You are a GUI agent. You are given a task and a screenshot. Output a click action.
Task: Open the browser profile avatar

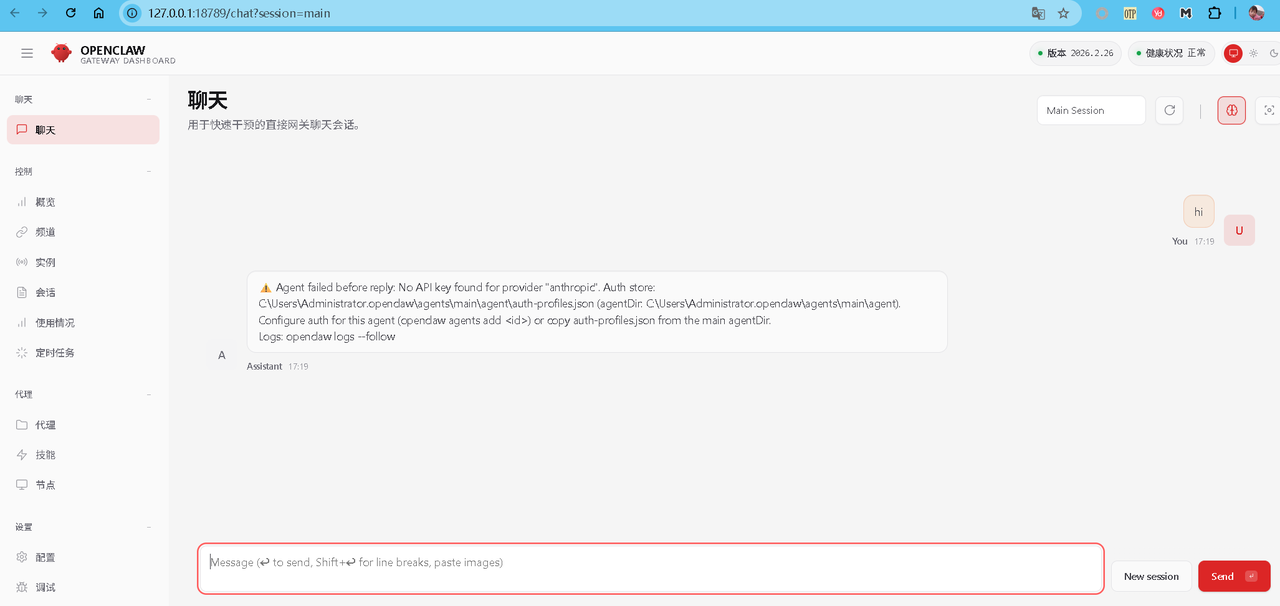click(x=1256, y=13)
